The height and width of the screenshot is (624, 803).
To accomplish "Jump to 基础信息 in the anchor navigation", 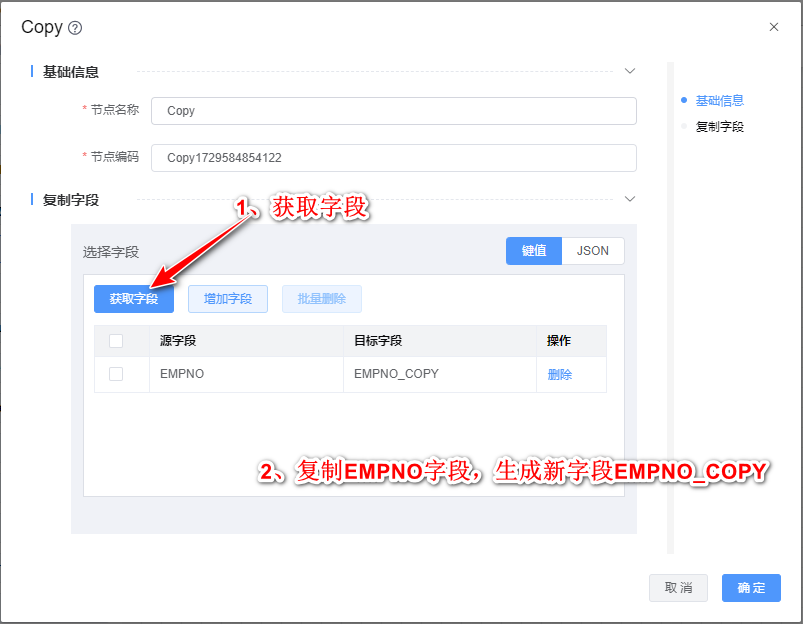I will pyautogui.click(x=719, y=101).
